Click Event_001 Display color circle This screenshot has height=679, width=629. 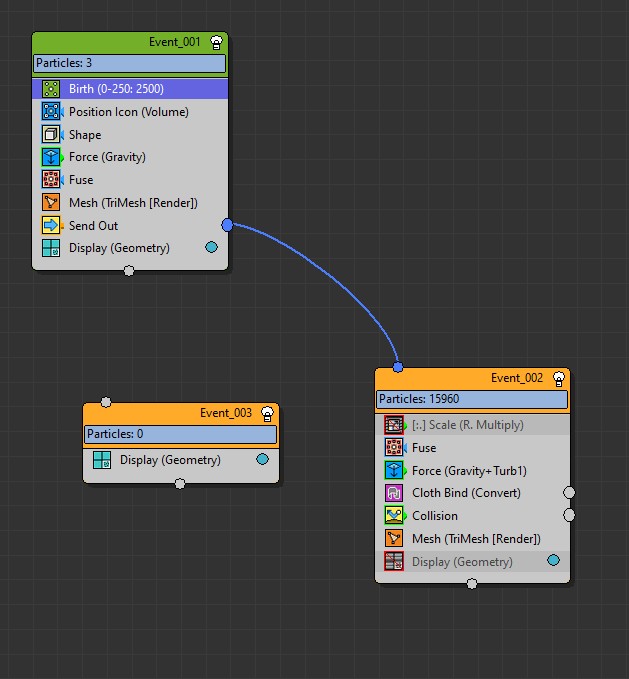tap(211, 247)
